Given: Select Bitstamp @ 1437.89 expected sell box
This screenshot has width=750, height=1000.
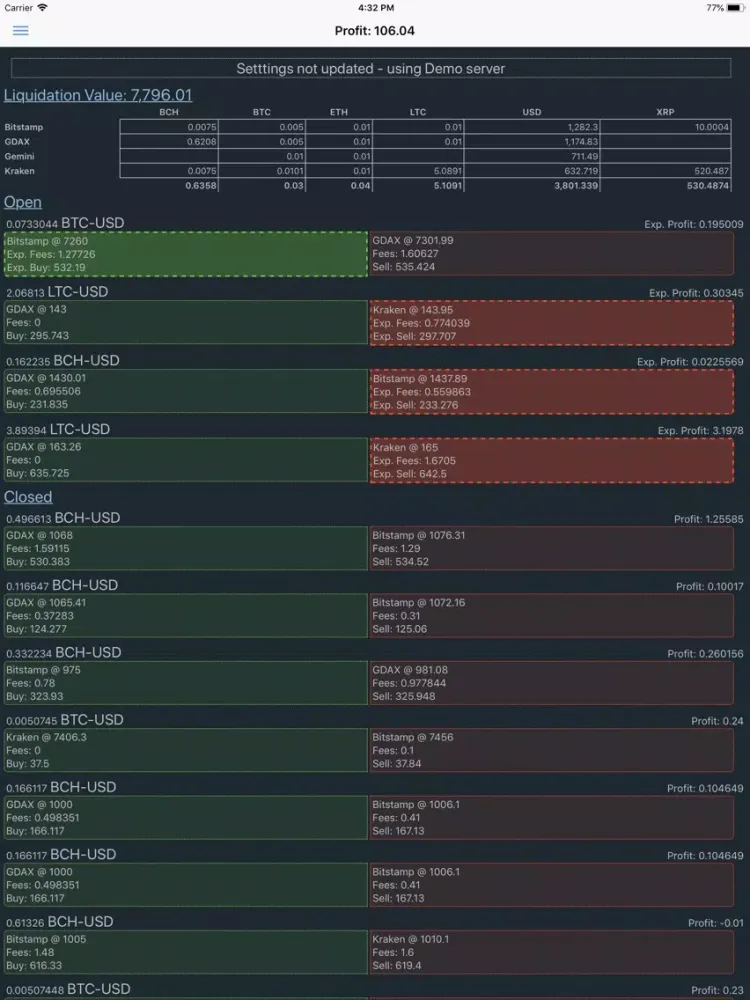Looking at the screenshot, I should point(551,391).
